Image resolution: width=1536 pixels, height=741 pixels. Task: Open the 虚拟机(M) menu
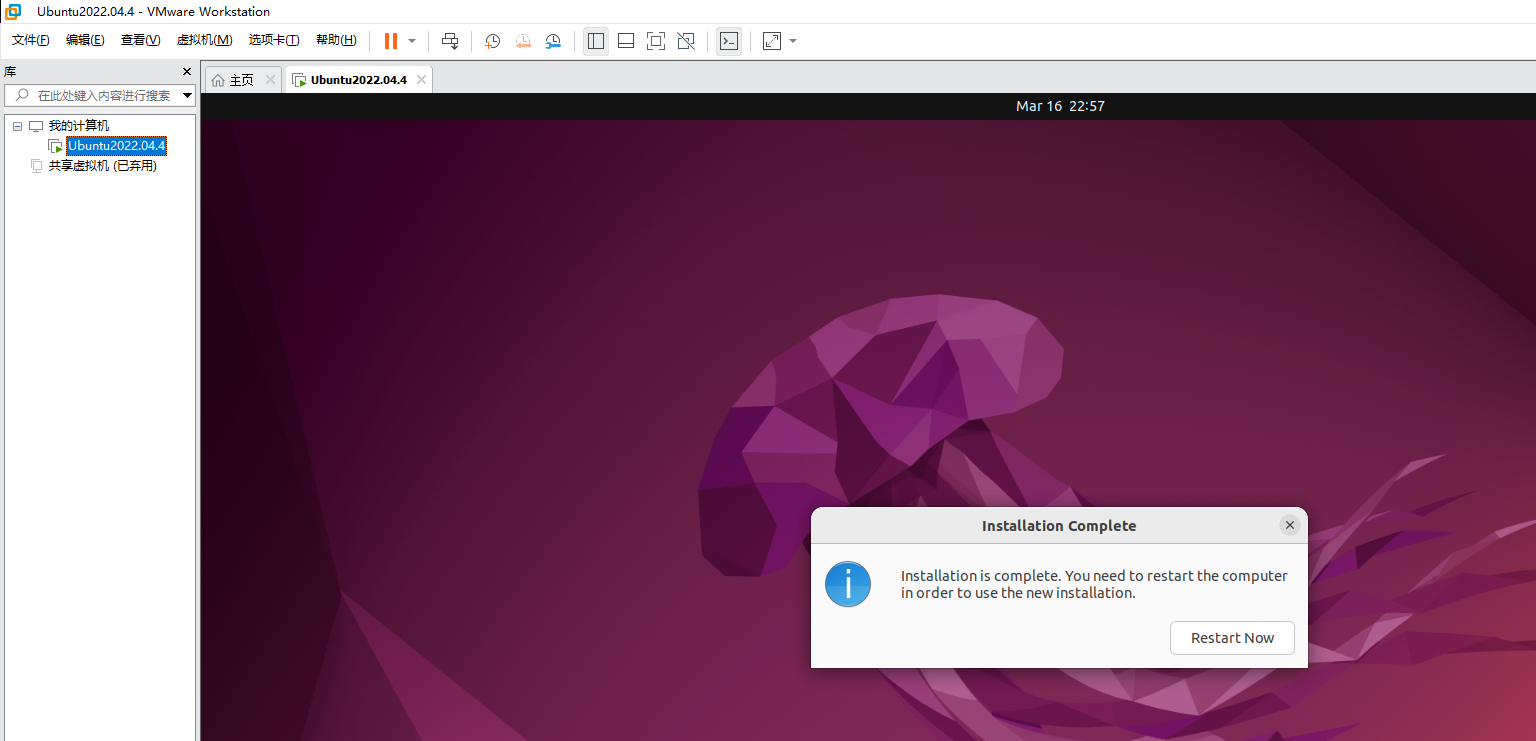point(204,40)
